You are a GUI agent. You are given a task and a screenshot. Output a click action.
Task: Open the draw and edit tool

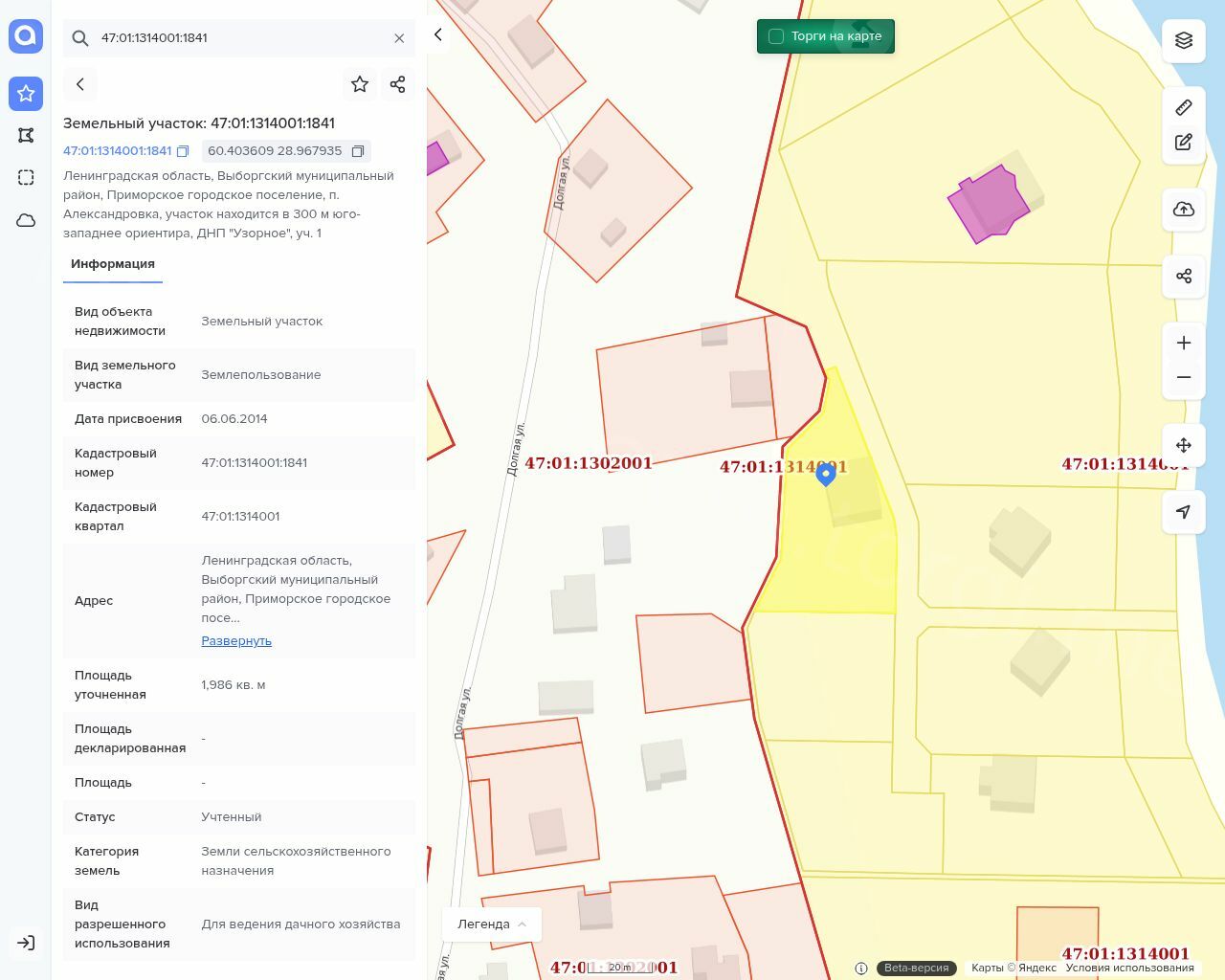(x=1184, y=143)
